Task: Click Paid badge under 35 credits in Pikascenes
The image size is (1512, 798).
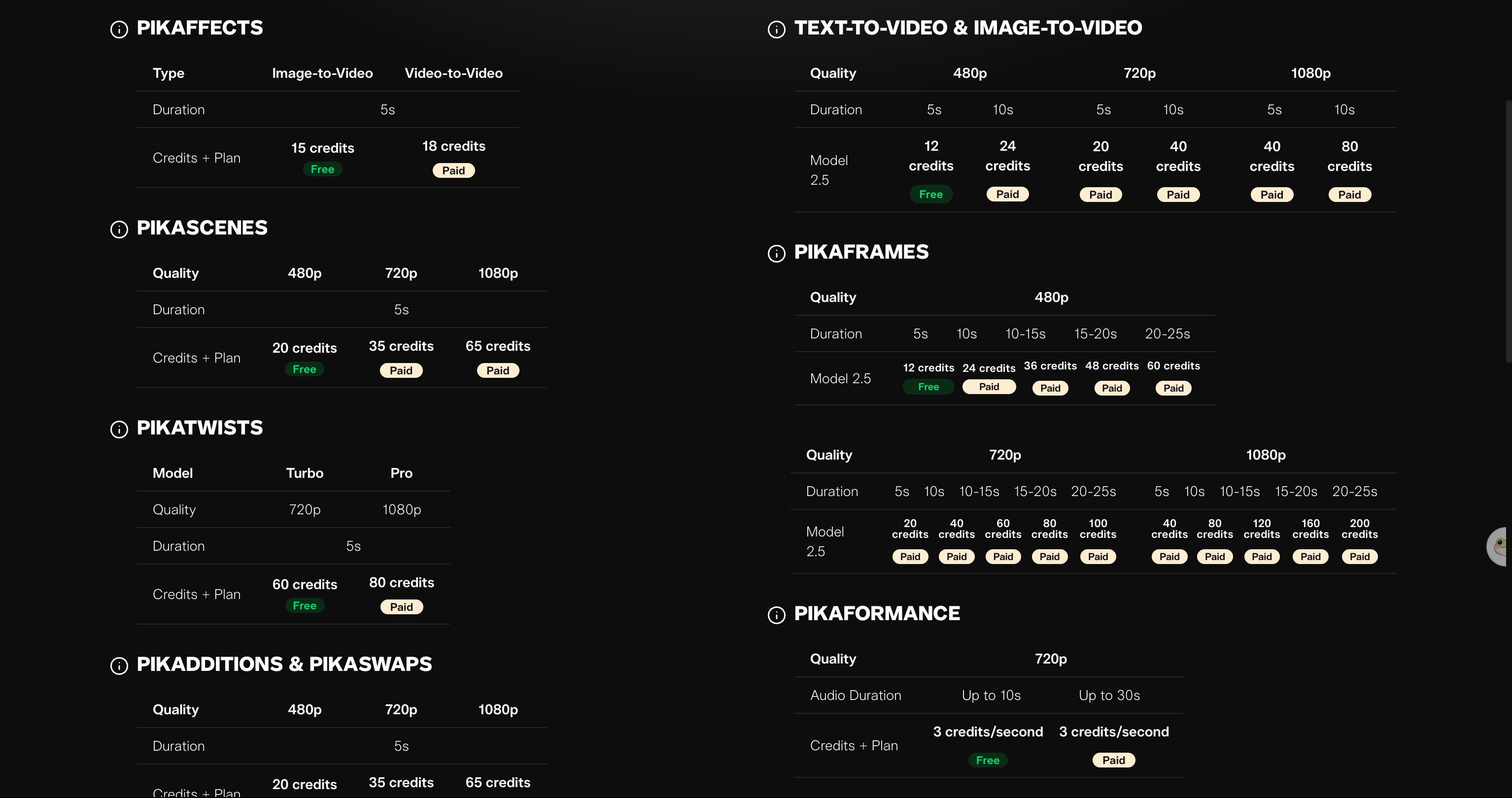Action: [401, 370]
